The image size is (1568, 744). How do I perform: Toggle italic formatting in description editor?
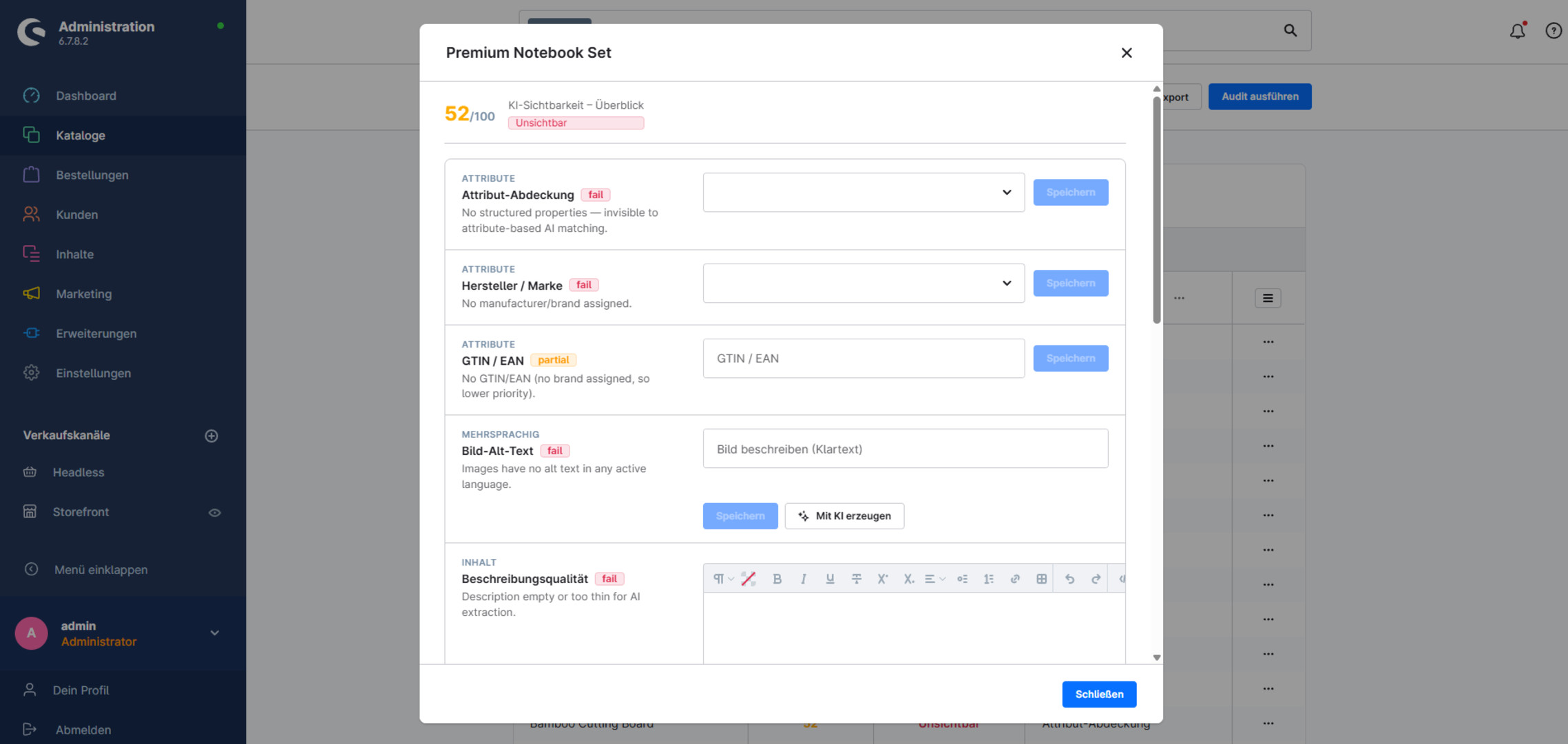803,579
